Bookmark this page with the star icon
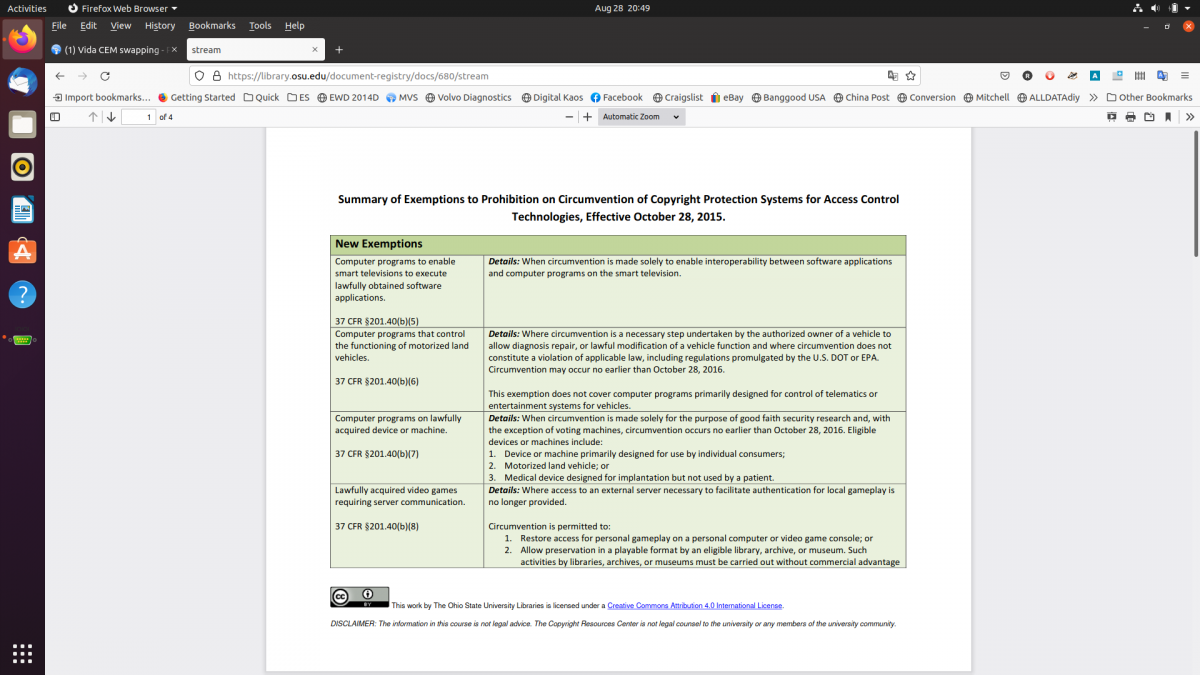This screenshot has height=675, width=1200. [x=911, y=75]
